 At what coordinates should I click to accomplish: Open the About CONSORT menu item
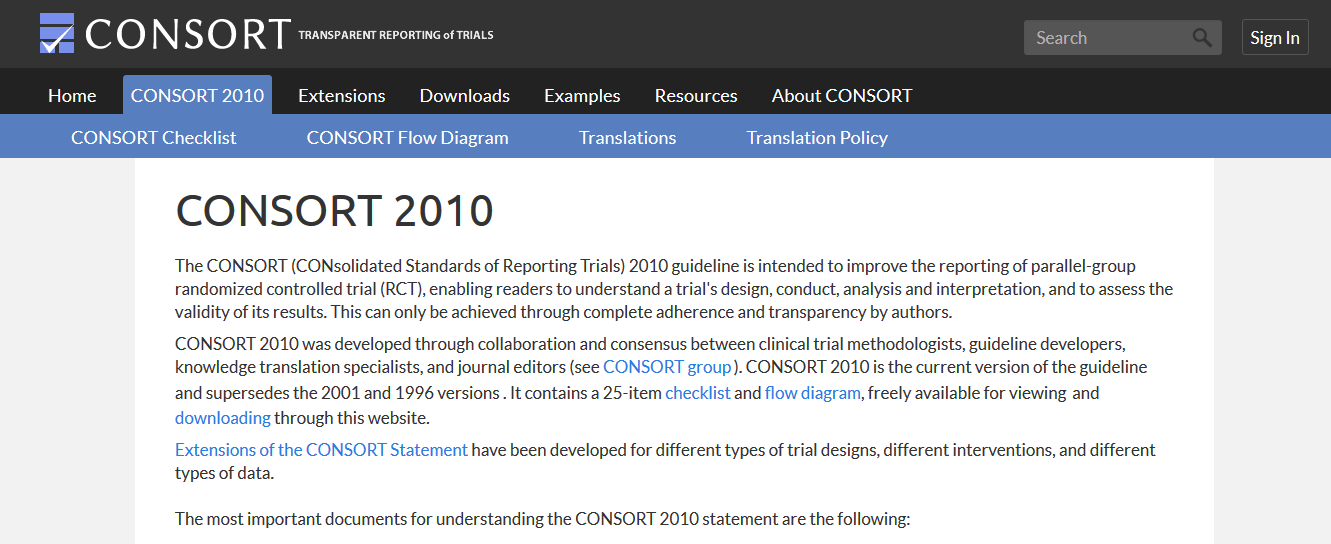click(x=842, y=96)
